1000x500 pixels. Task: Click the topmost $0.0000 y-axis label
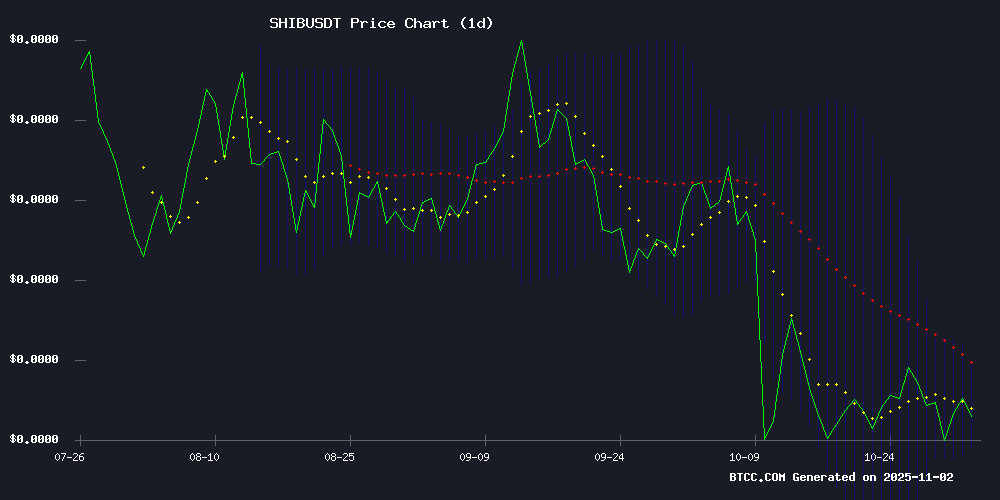(x=35, y=40)
